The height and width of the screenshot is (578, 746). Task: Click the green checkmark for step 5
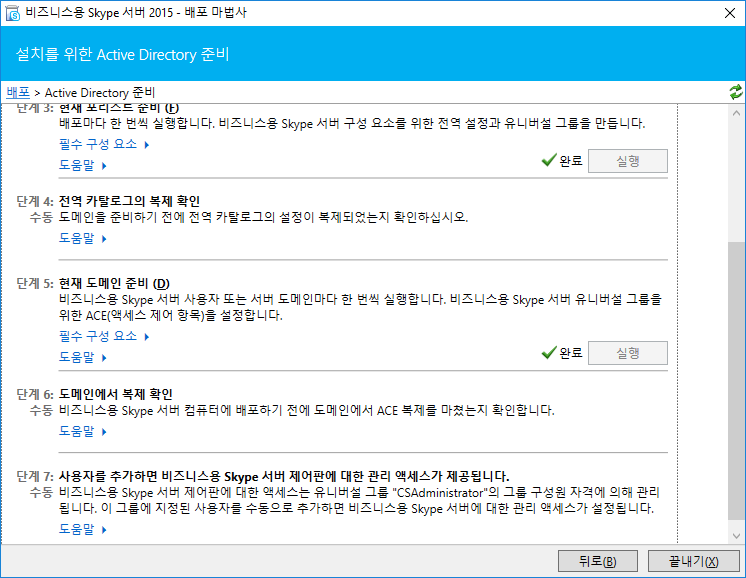tap(549, 353)
